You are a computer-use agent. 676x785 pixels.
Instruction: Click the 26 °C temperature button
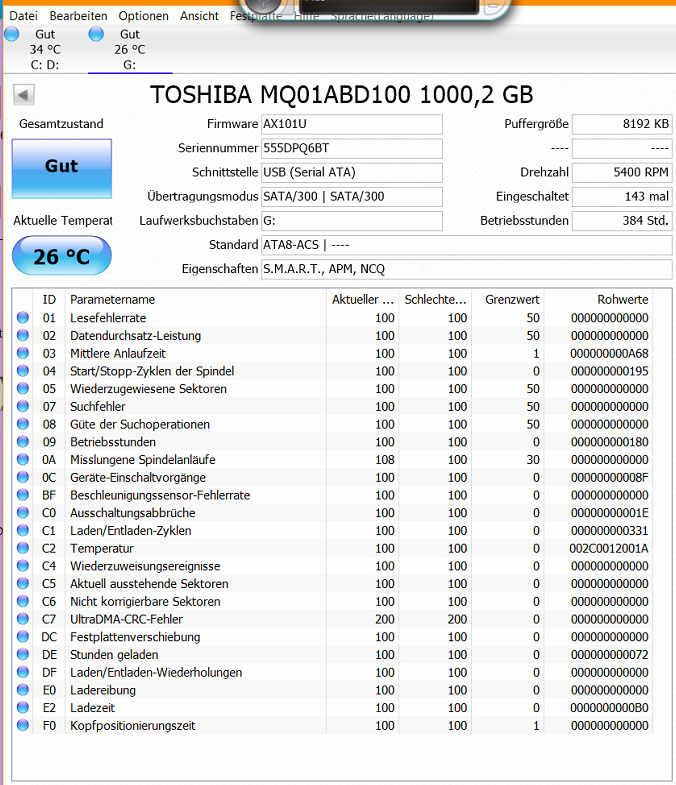pyautogui.click(x=62, y=256)
